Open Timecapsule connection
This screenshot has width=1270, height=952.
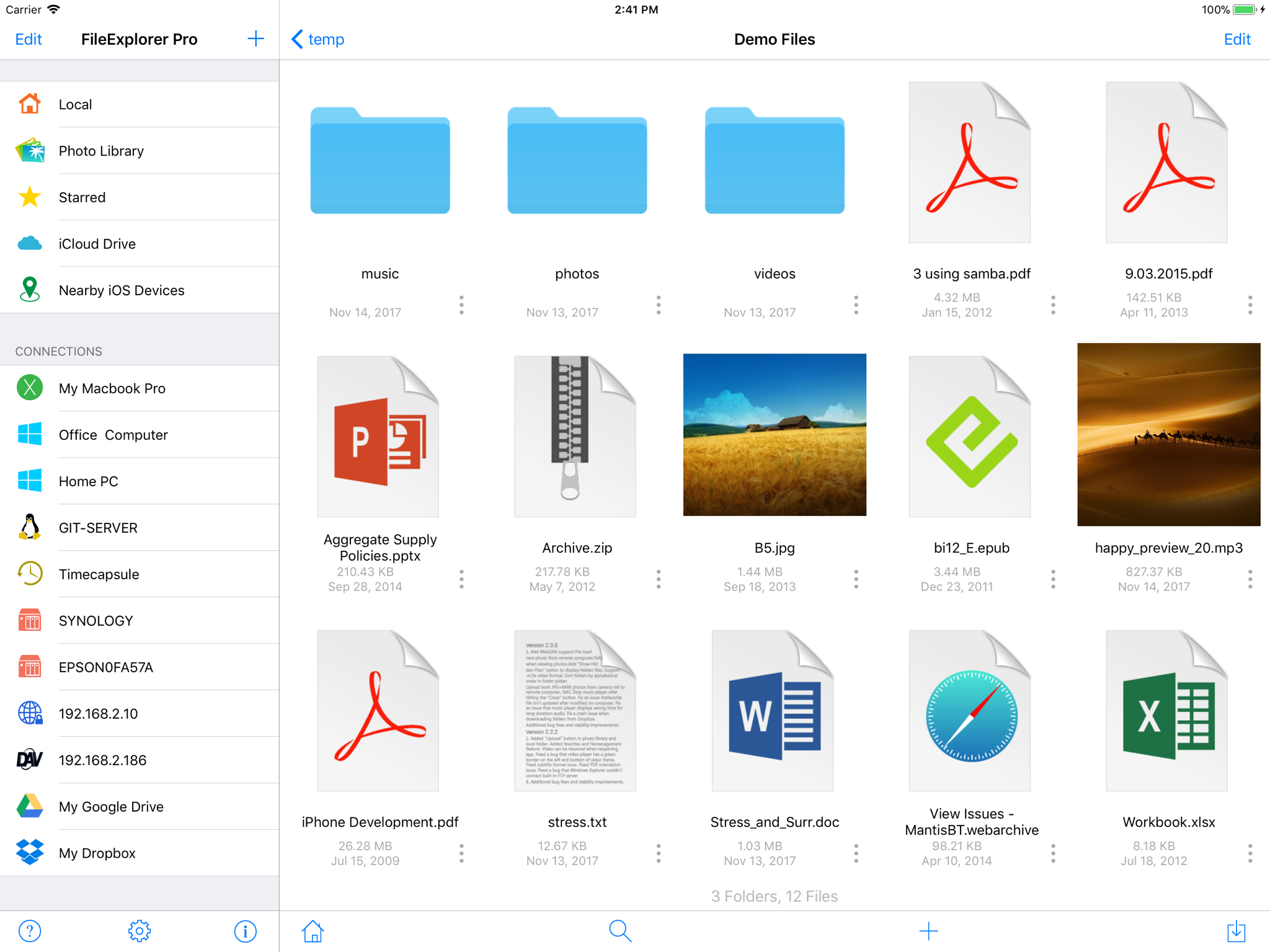[140, 574]
